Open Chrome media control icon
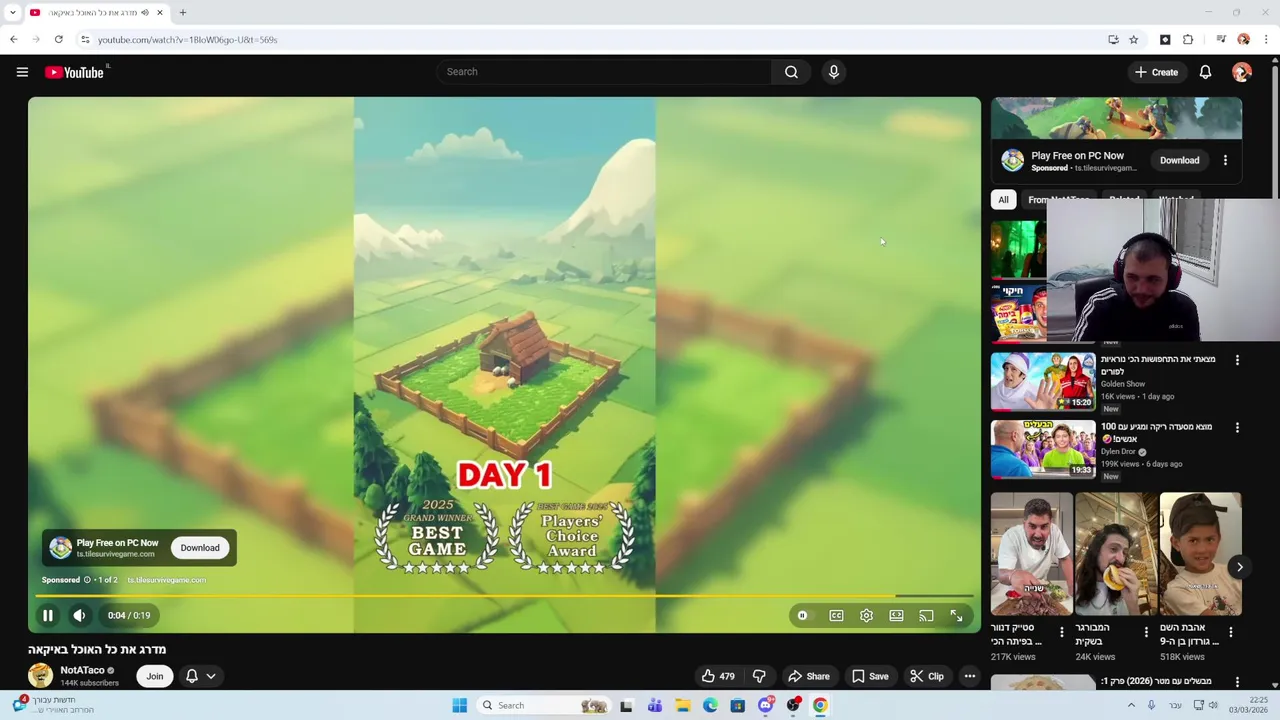The image size is (1280, 720). [1221, 40]
